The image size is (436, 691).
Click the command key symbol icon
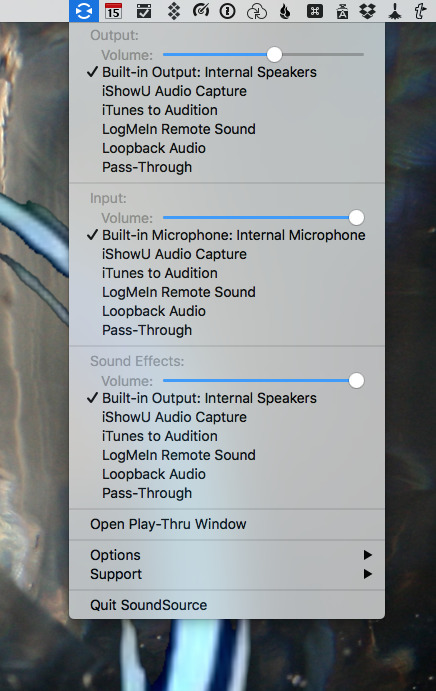(x=314, y=11)
